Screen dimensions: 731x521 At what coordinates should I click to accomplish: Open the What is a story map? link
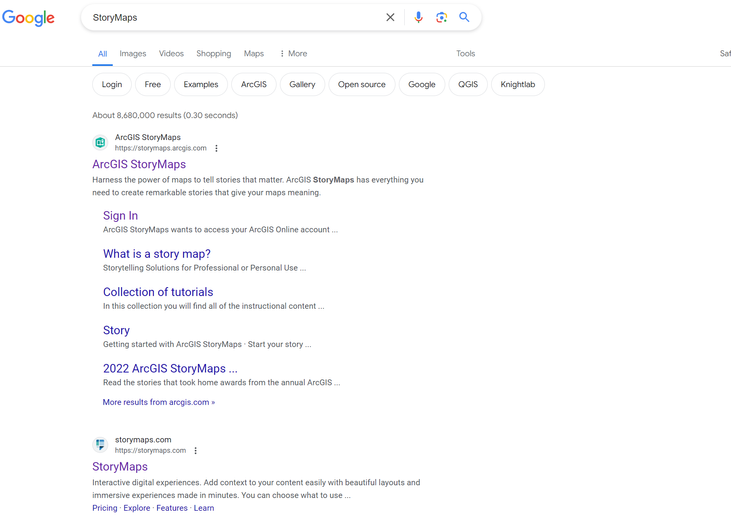[157, 254]
